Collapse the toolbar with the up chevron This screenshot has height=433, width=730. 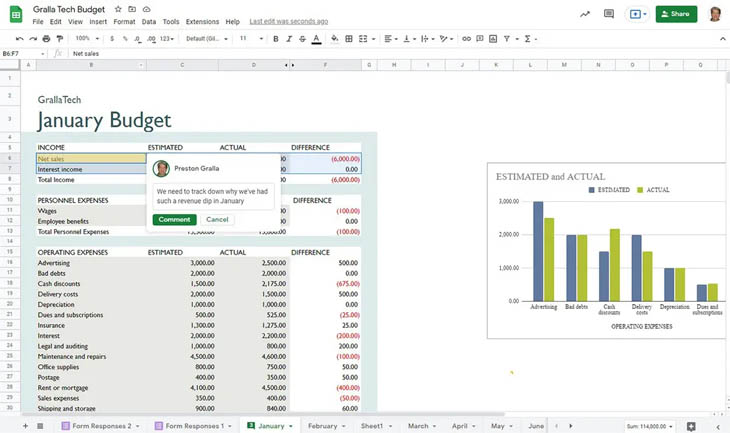(x=722, y=39)
